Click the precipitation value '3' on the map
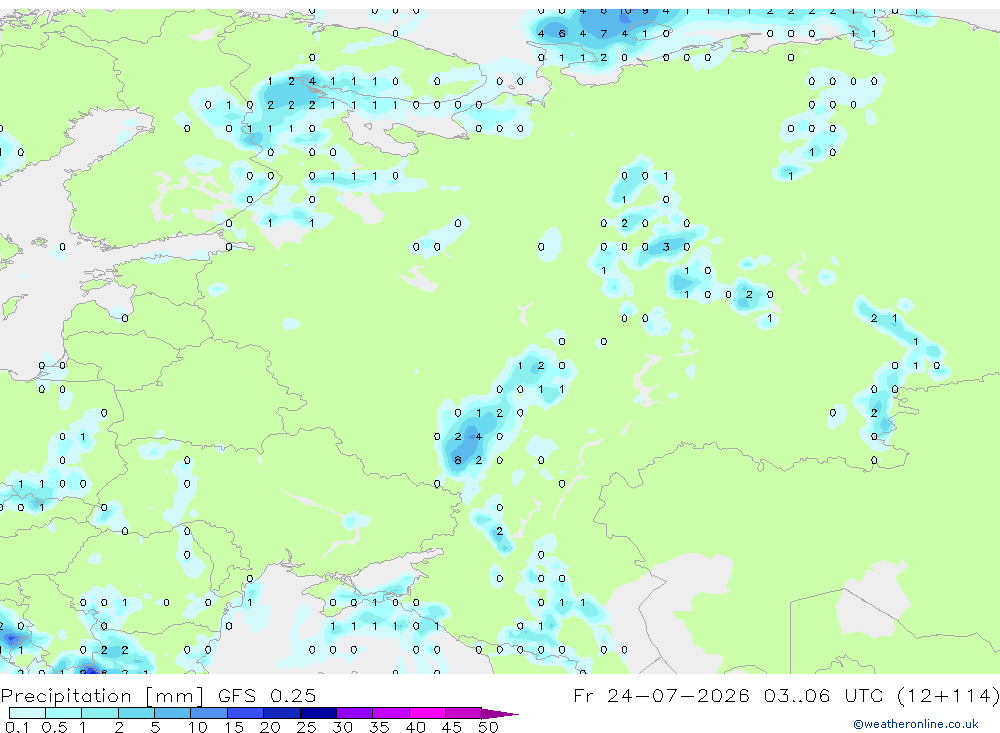Viewport: 1000px width, 733px height. (666, 247)
